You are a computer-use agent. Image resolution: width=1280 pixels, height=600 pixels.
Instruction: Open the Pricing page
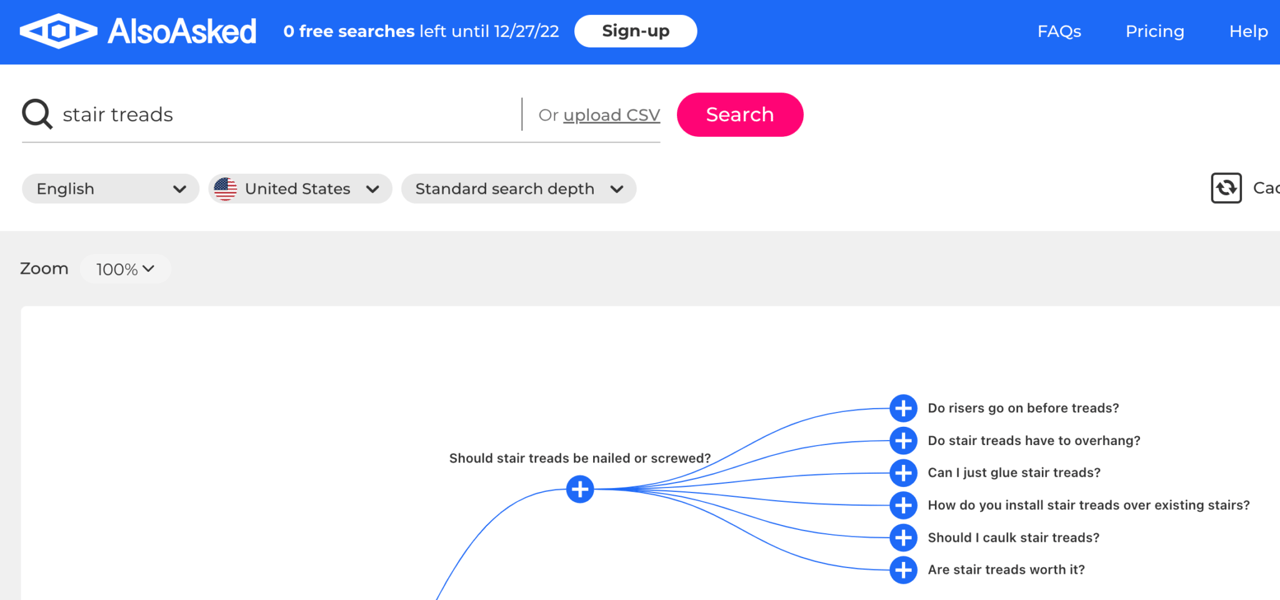(x=1154, y=31)
